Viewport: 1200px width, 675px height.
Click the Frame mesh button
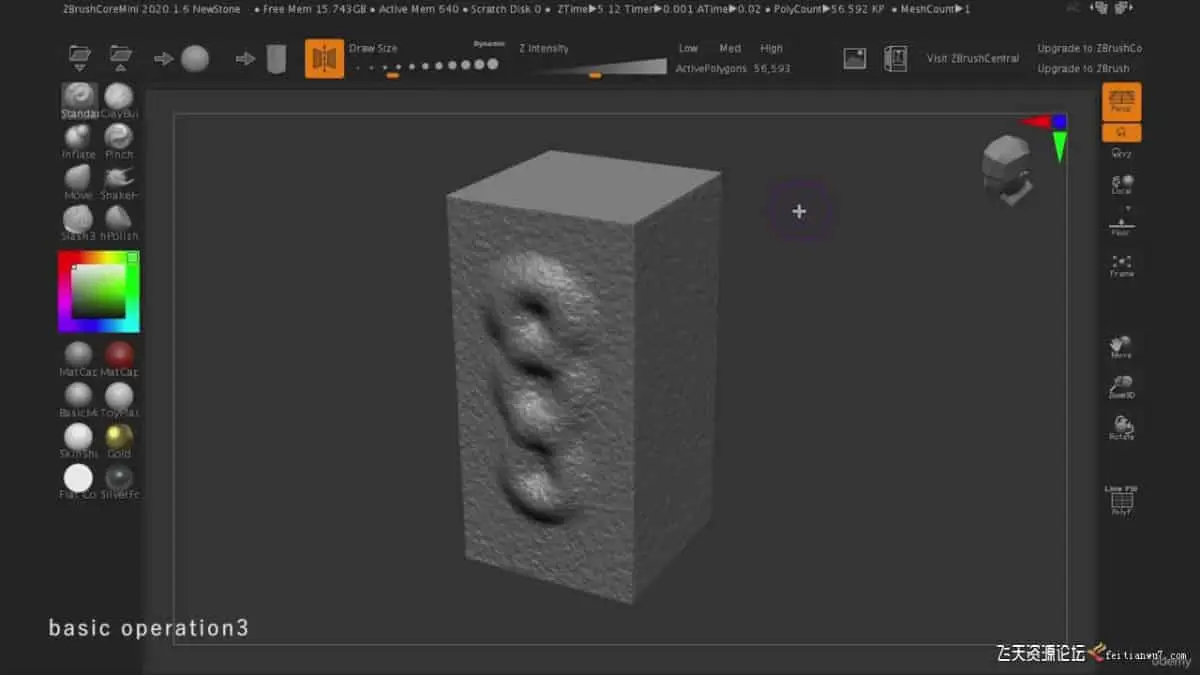coord(1122,266)
